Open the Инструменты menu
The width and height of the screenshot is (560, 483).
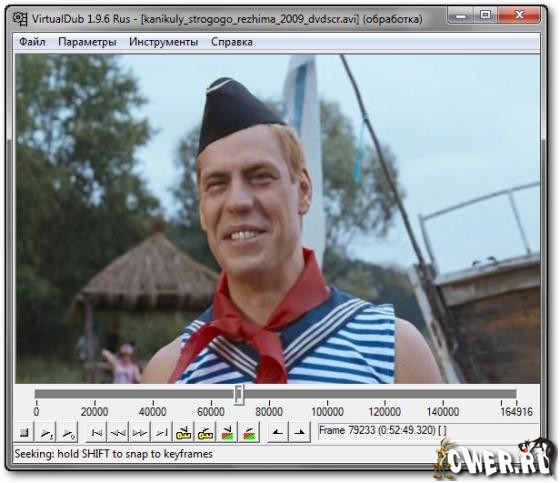pos(164,42)
